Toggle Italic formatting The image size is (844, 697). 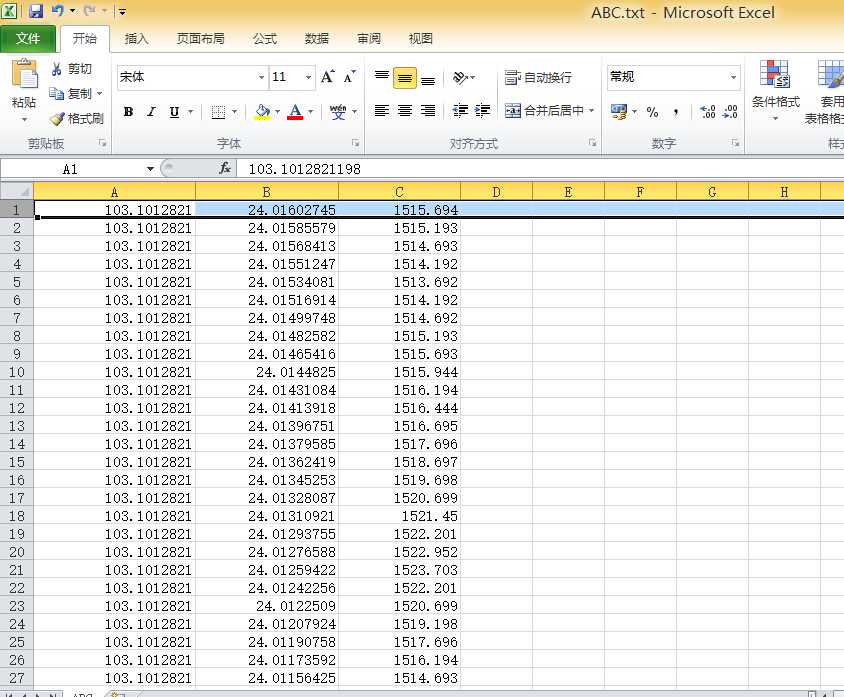[x=152, y=112]
